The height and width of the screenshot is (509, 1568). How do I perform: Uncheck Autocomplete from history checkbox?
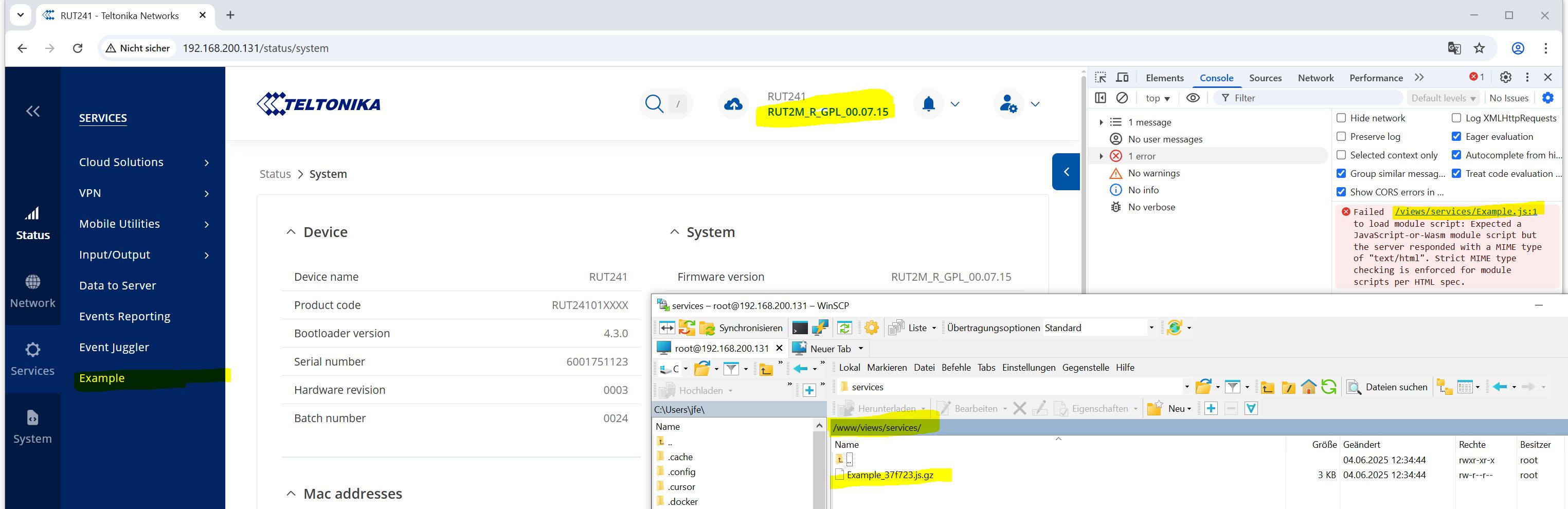click(1456, 155)
